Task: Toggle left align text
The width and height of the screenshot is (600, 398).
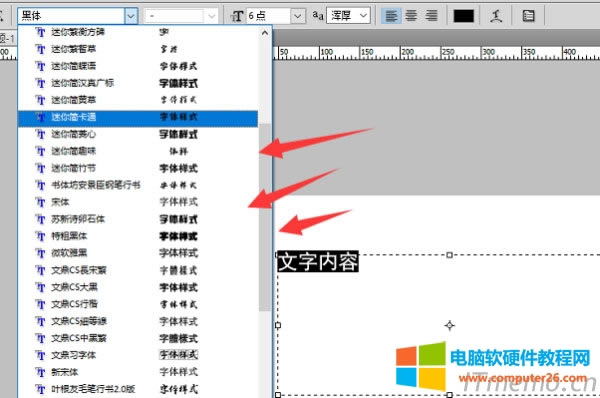Action: [x=391, y=16]
